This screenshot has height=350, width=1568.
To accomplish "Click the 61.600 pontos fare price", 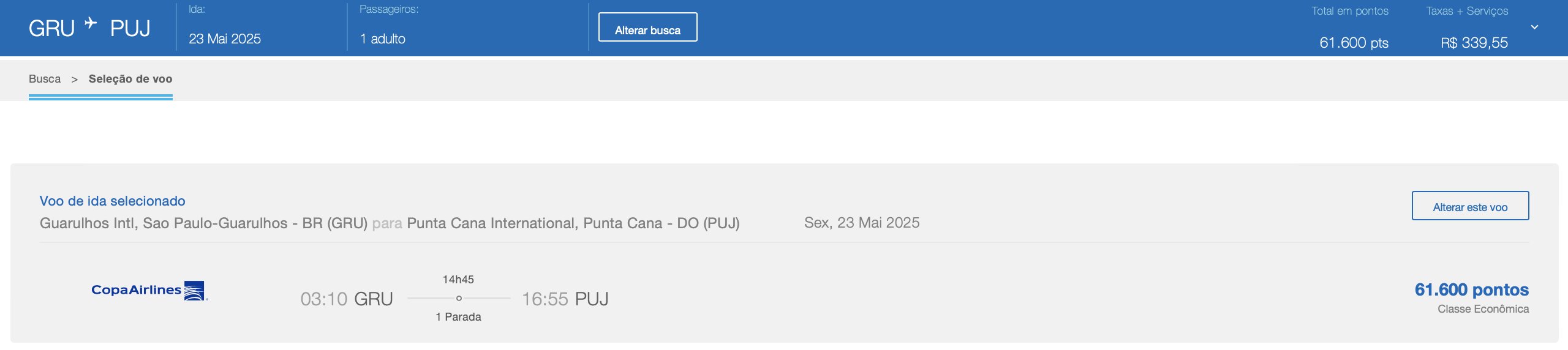I will tap(1471, 289).
